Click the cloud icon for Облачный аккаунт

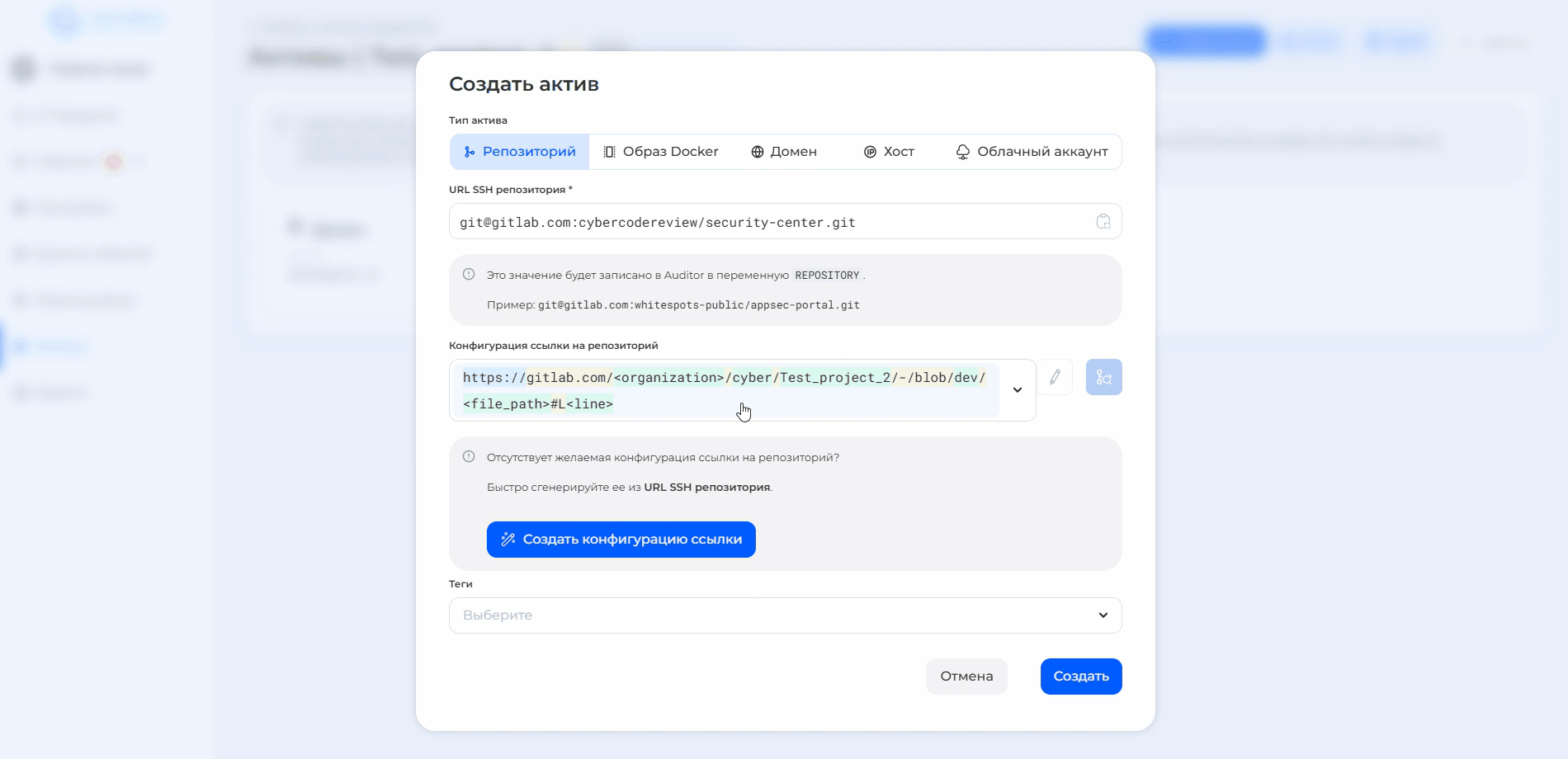pyautogui.click(x=962, y=152)
